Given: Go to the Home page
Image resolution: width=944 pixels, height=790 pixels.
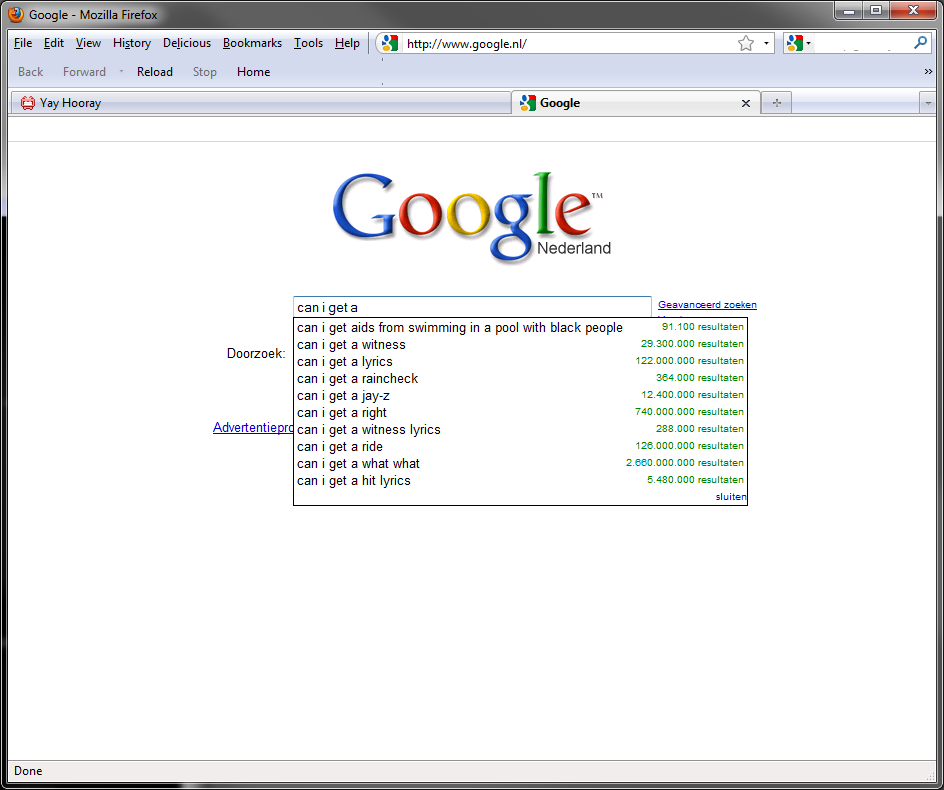Looking at the screenshot, I should pyautogui.click(x=253, y=72).
